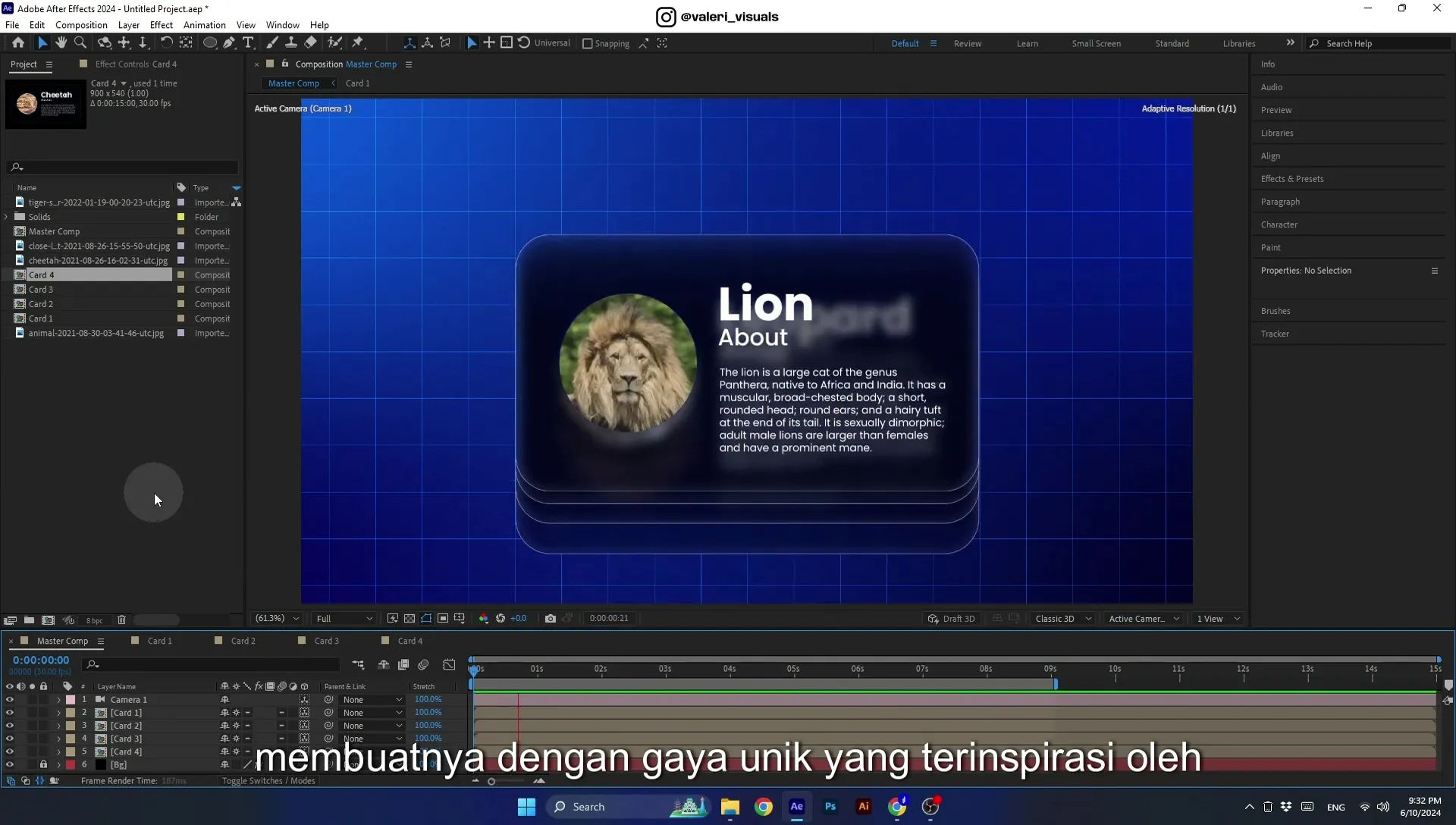Viewport: 1456px width, 825px height.
Task: Create a new folder in Project panel
Action: pos(29,620)
